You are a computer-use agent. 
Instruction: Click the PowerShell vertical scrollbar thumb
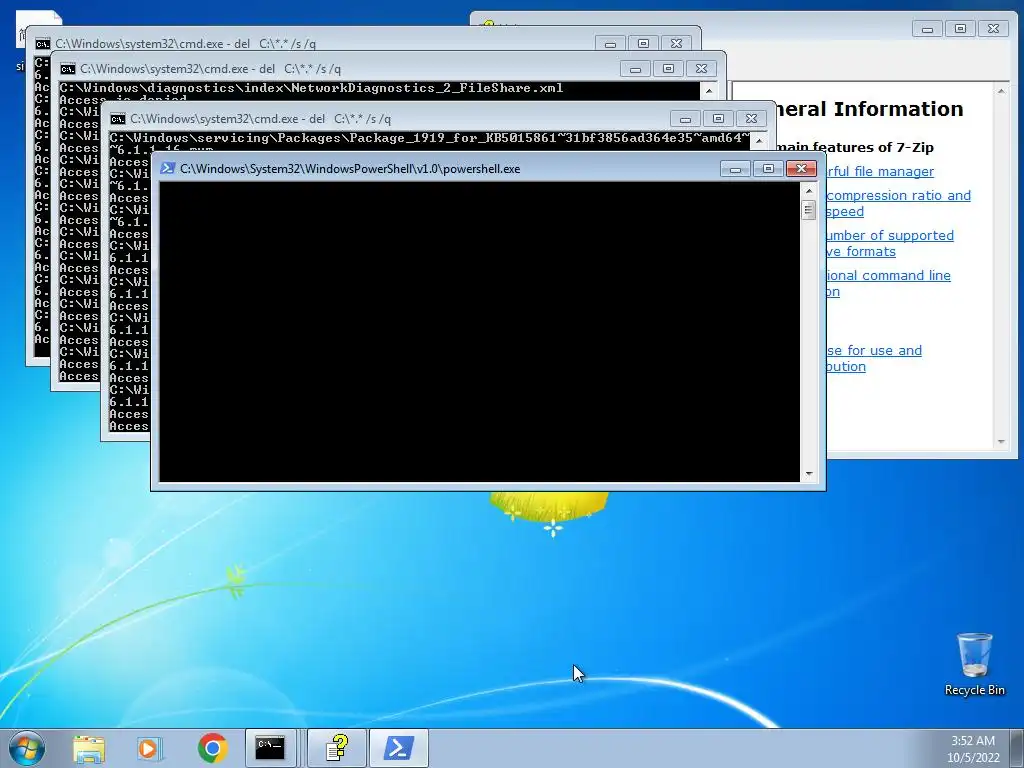(809, 210)
